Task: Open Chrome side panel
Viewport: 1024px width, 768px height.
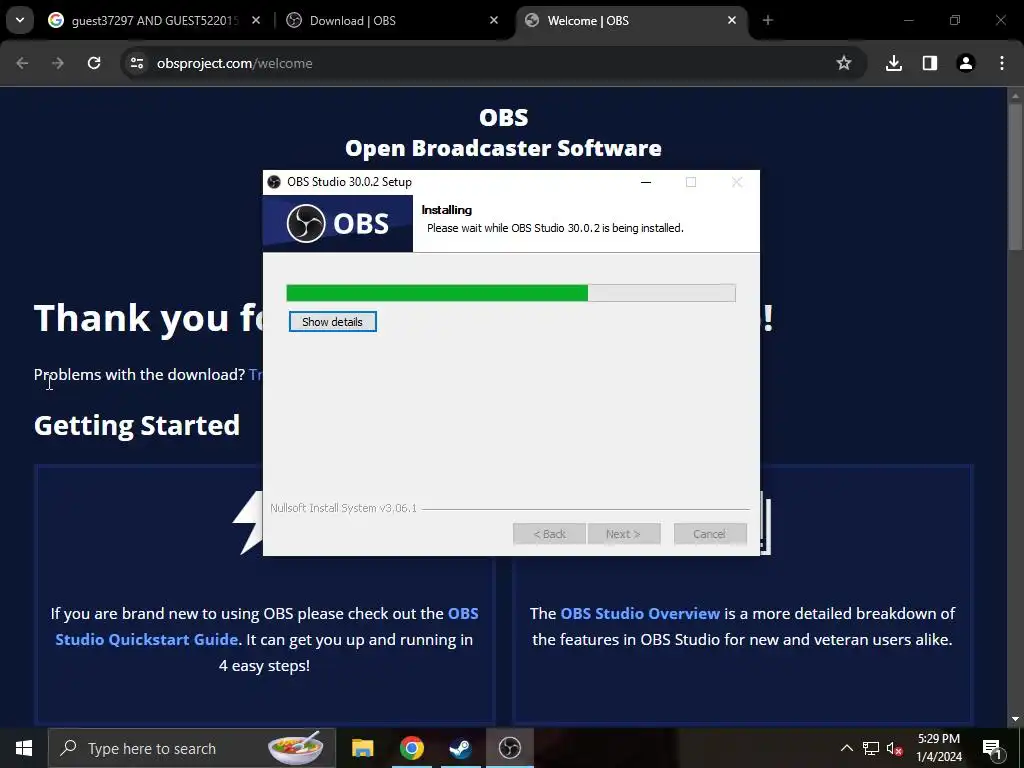Action: tap(930, 63)
